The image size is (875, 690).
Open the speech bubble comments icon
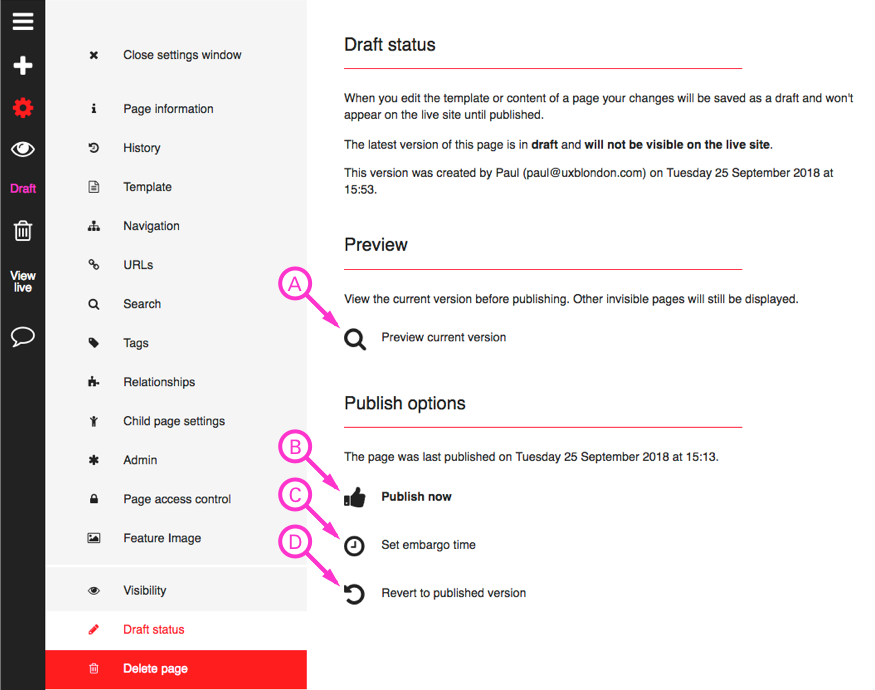point(22,337)
